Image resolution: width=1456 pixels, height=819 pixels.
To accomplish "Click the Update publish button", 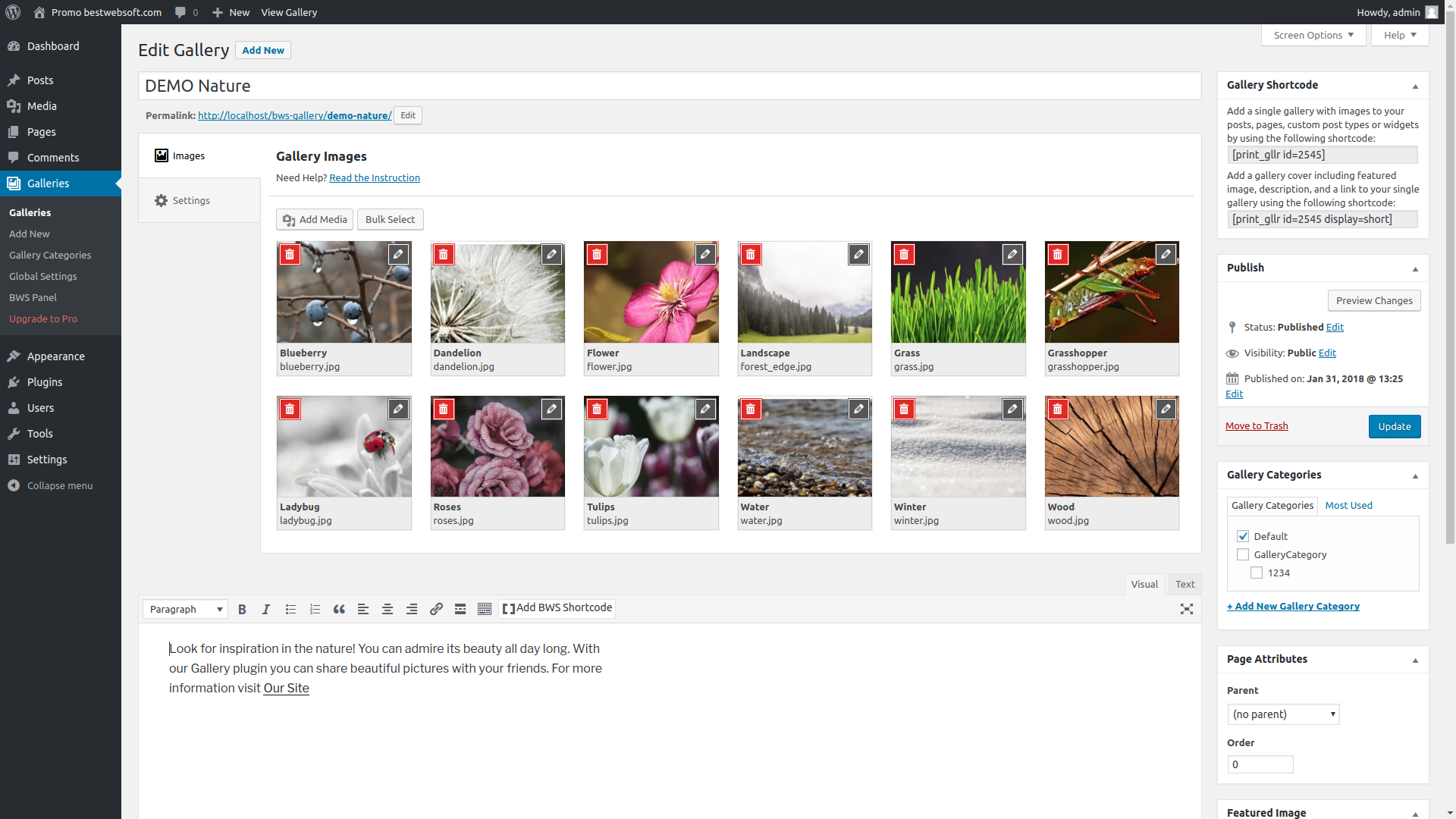I will pyautogui.click(x=1395, y=426).
